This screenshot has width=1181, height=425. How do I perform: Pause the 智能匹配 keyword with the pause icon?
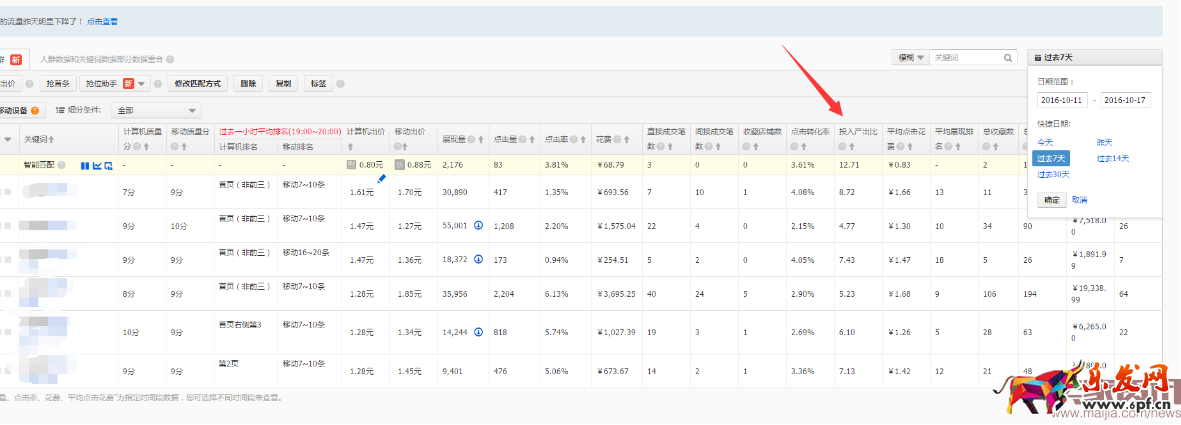pos(85,165)
